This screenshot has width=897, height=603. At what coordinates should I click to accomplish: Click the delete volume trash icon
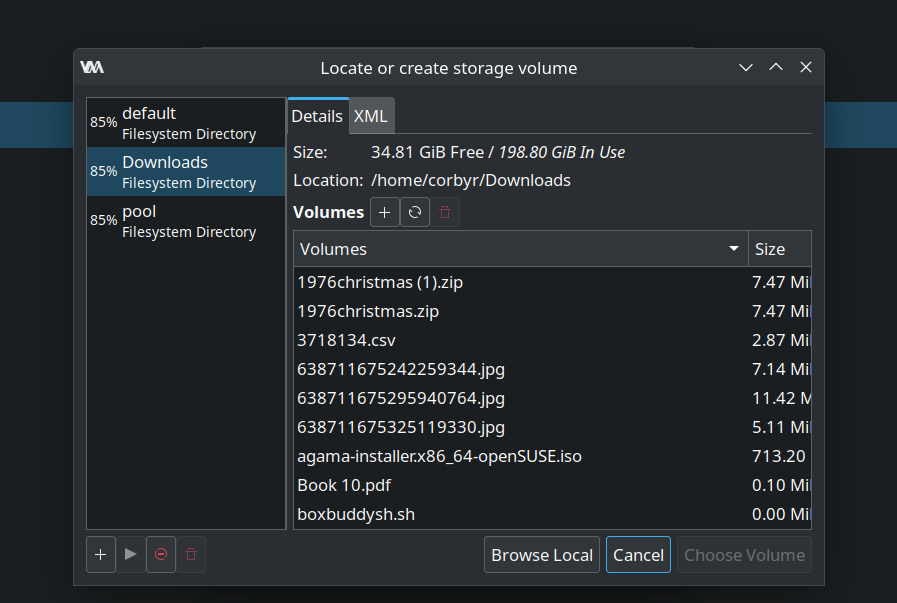point(444,212)
